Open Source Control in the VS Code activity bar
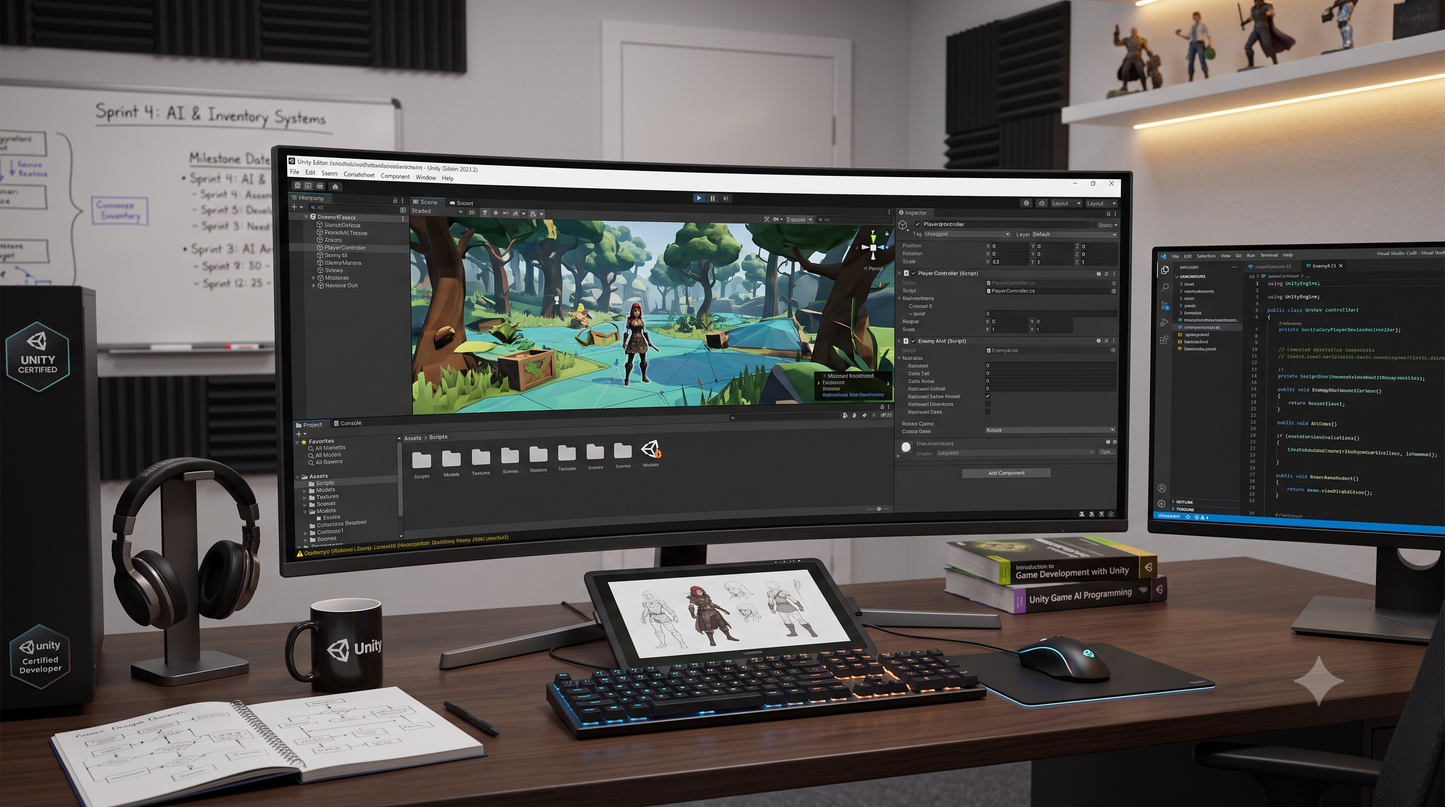Viewport: 1445px width, 807px height. (1165, 306)
